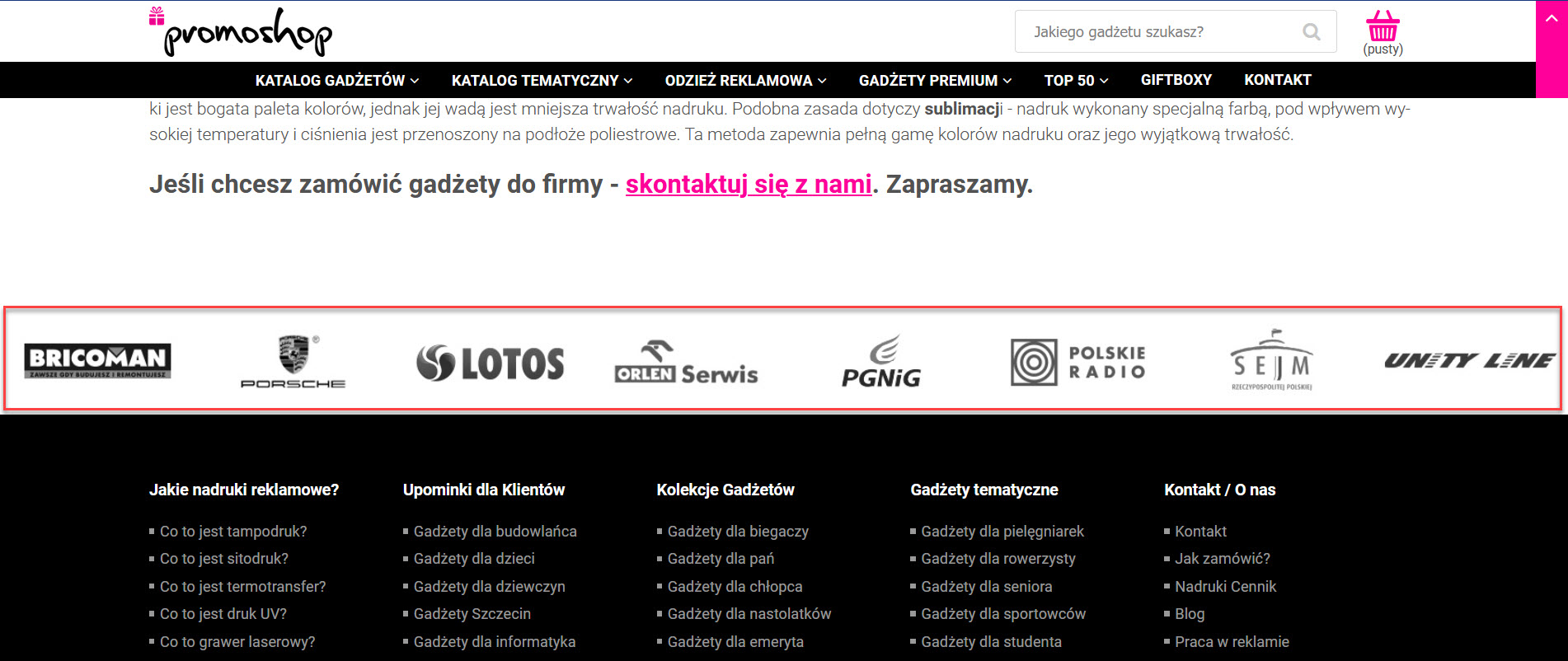Image resolution: width=1568 pixels, height=661 pixels.
Task: Open 'Gadżety dla sportowców' link
Action: (x=1004, y=614)
